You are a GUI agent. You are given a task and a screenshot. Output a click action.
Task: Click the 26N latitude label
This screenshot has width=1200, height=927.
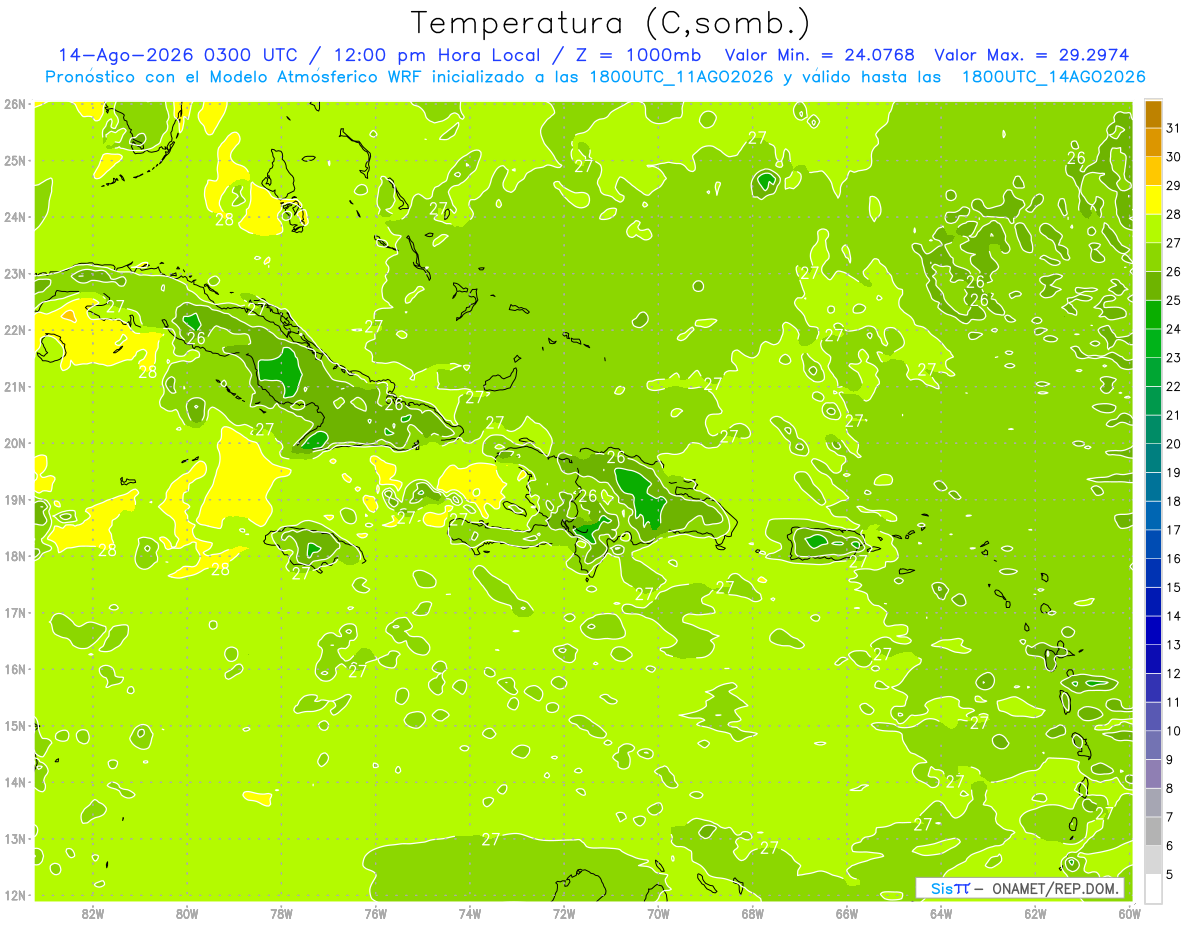click(x=14, y=104)
